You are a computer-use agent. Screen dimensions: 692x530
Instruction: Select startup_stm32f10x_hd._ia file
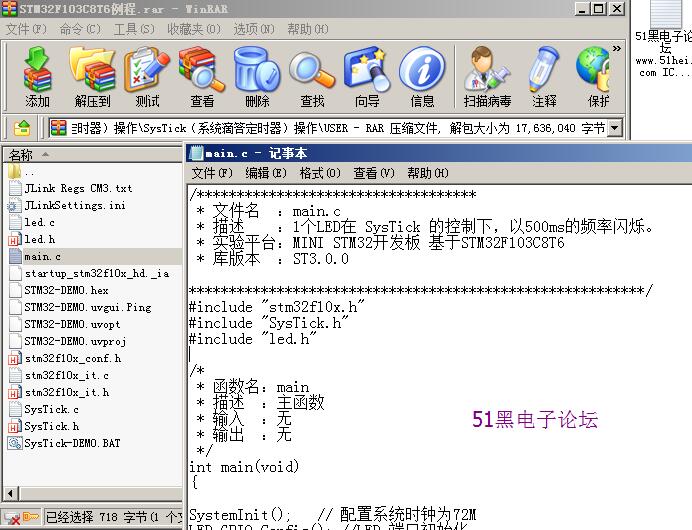[x=97, y=274]
